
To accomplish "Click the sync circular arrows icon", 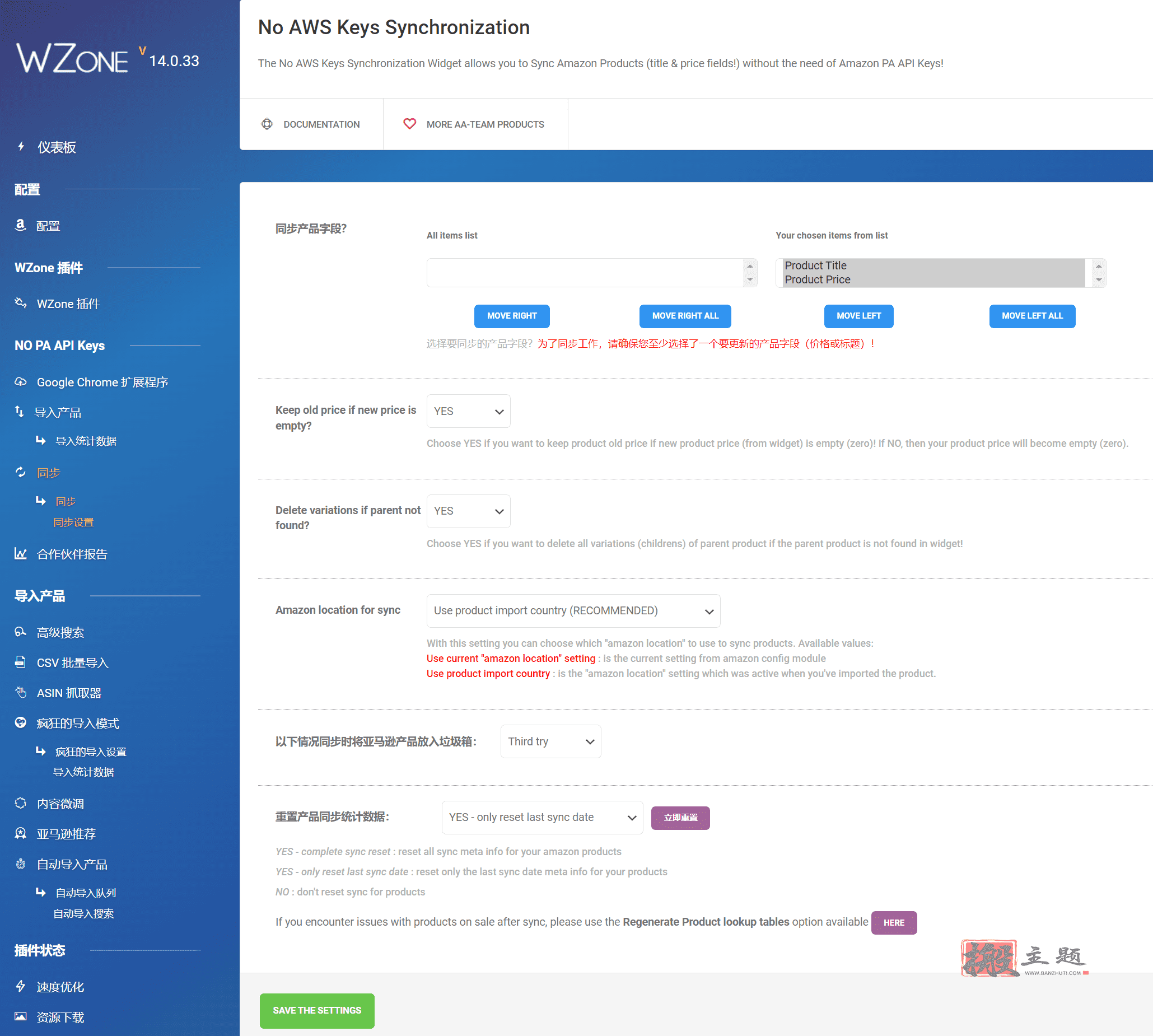I will (21, 472).
